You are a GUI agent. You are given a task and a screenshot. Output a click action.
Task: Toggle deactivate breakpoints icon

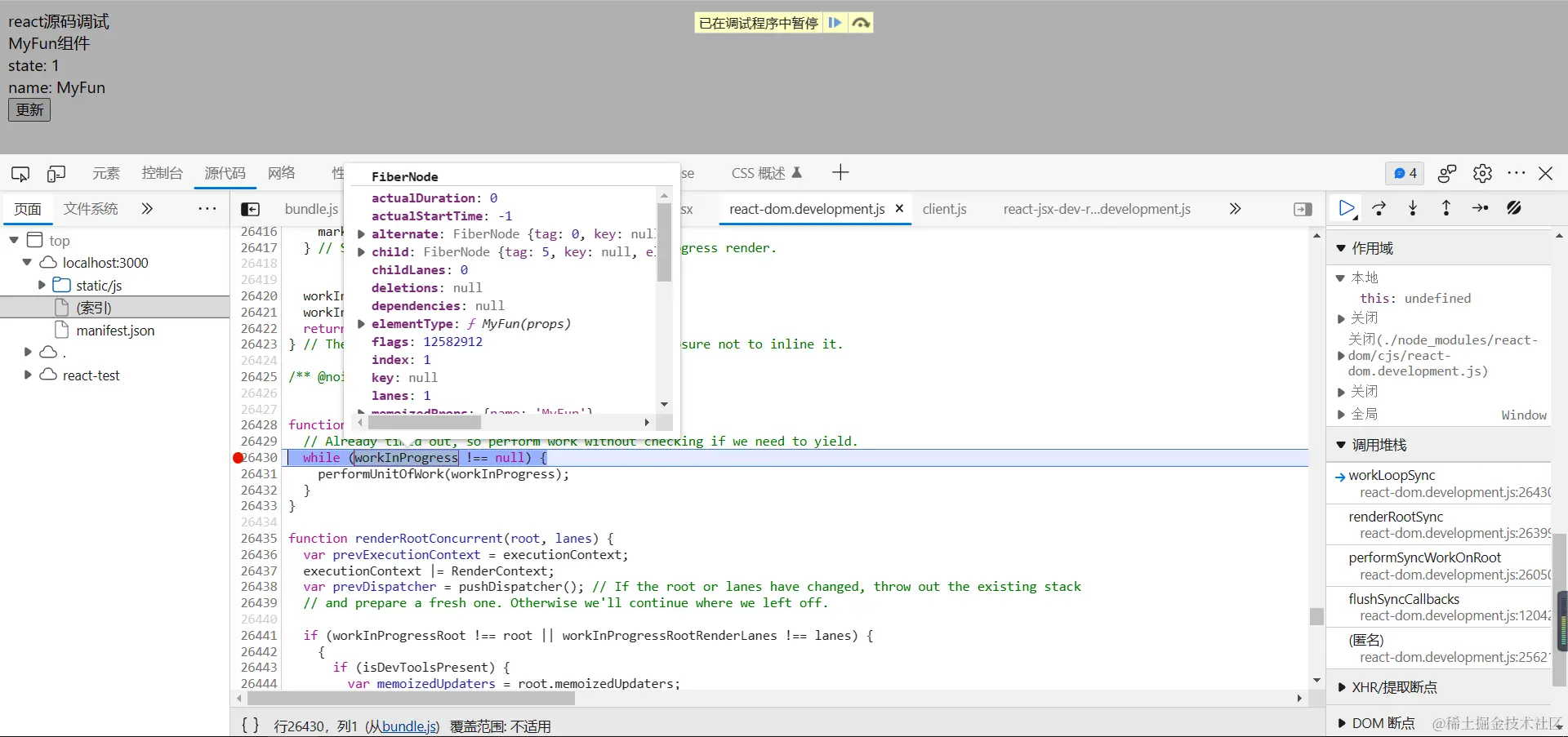[x=1514, y=208]
